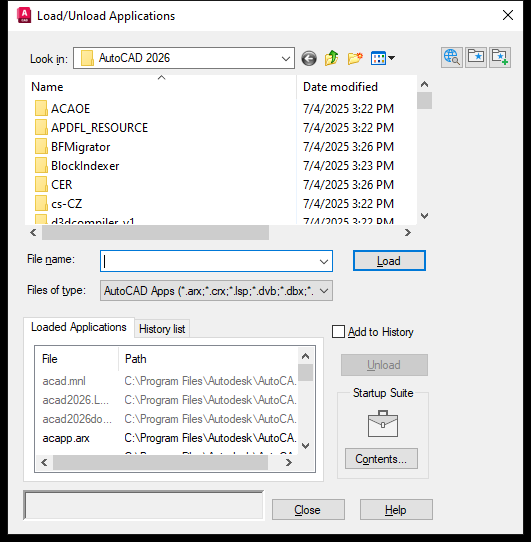531x542 pixels.
Task: Click the Startup Suite briefcase icon
Action: [x=383, y=424]
